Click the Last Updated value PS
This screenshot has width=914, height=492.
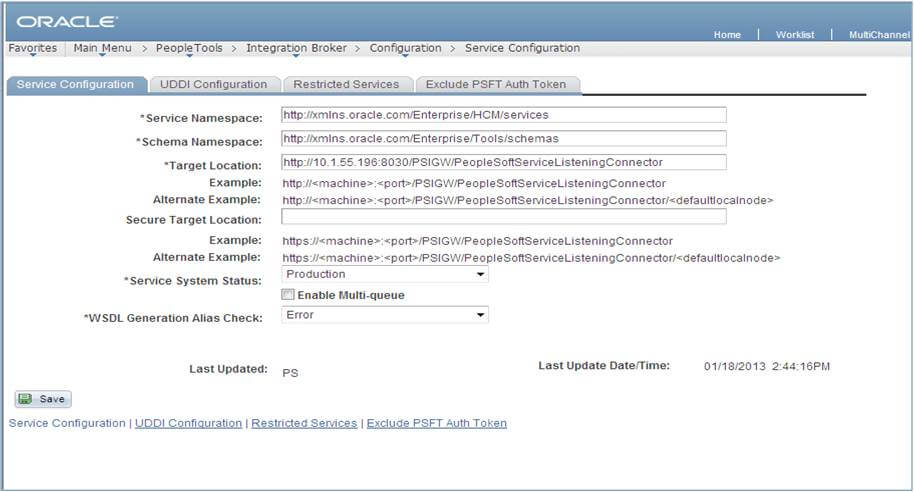[x=290, y=373]
